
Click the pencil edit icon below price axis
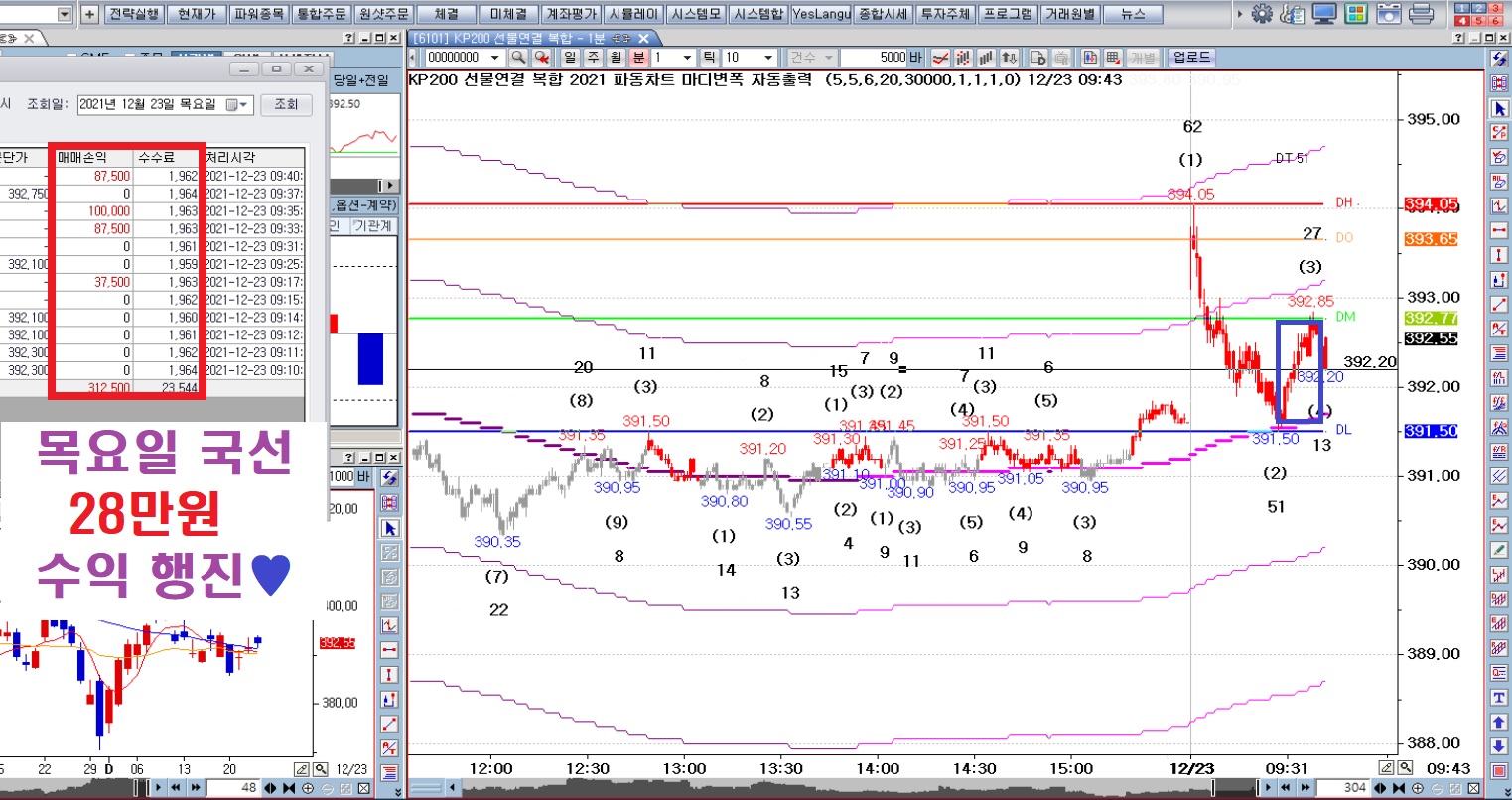[x=1388, y=767]
